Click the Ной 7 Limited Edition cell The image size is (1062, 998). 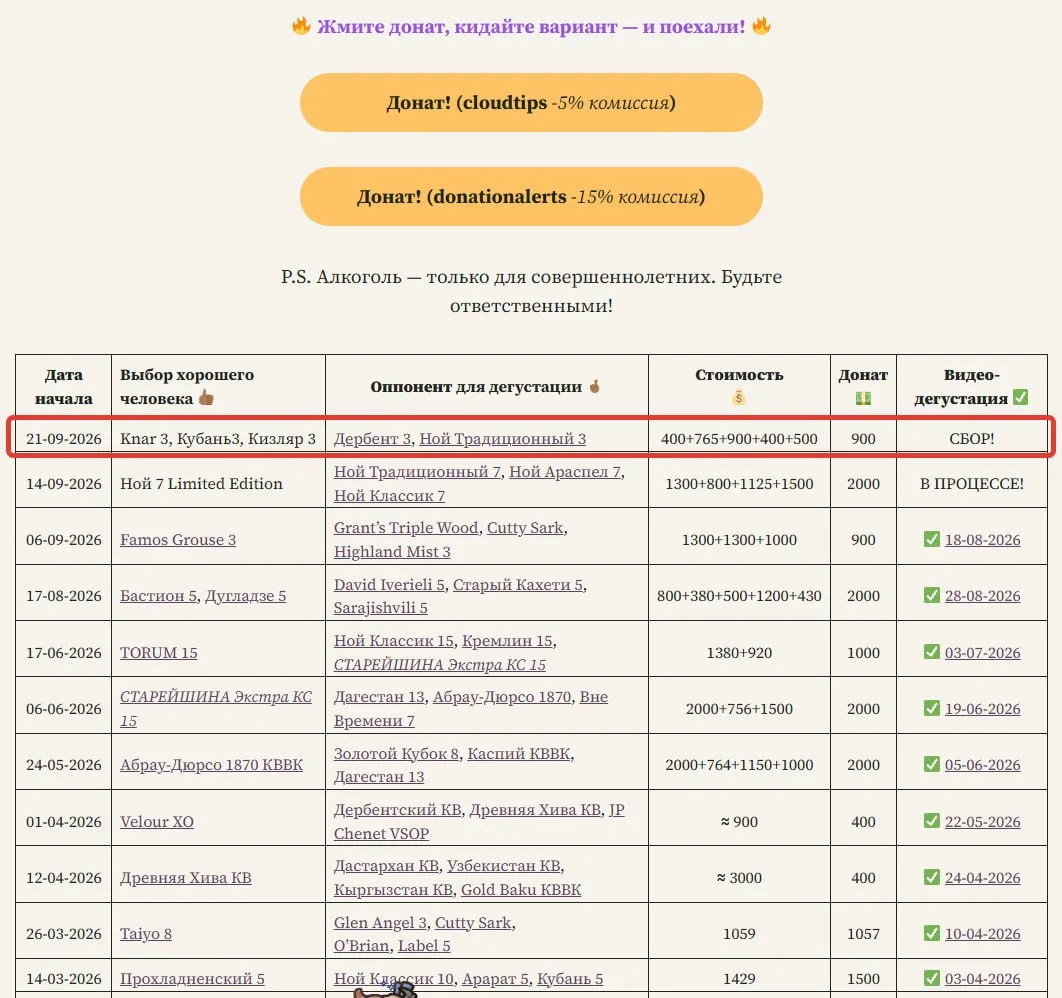tap(218, 484)
